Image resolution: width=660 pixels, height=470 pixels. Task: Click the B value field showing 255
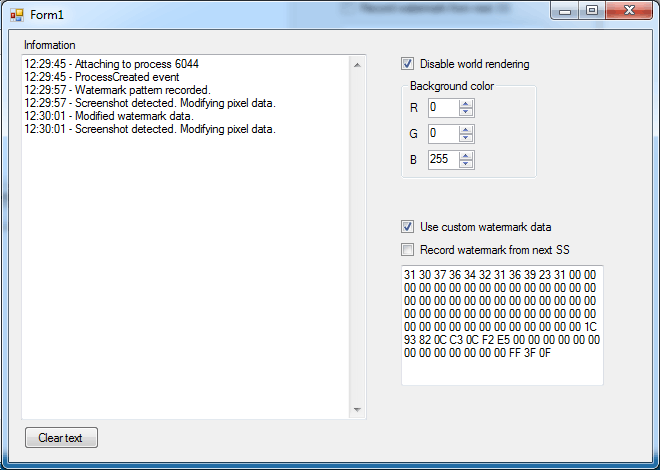pyautogui.click(x=443, y=159)
